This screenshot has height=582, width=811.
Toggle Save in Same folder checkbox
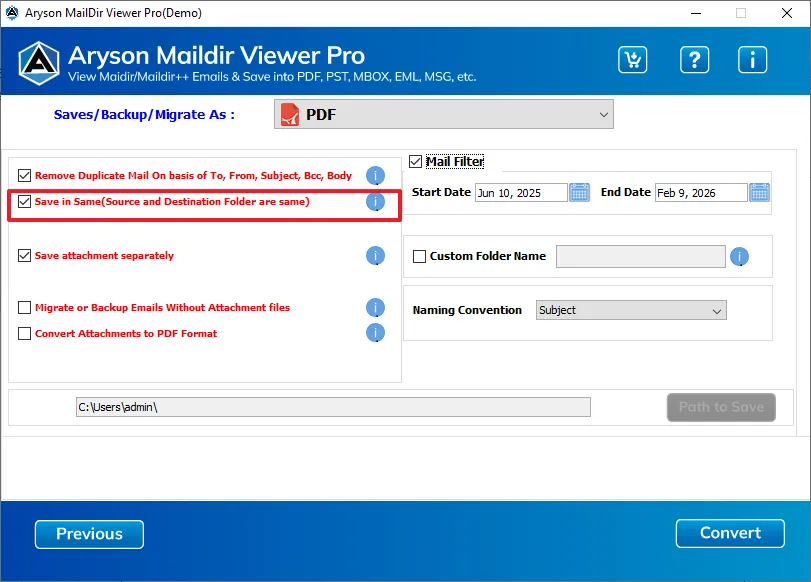point(24,202)
